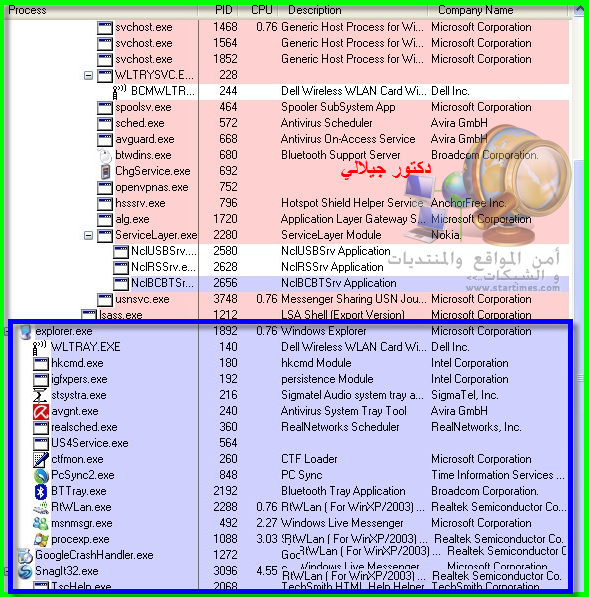Click the spoolsv.exe window icon
Viewport: 589px width, 597px height.
pos(105,108)
